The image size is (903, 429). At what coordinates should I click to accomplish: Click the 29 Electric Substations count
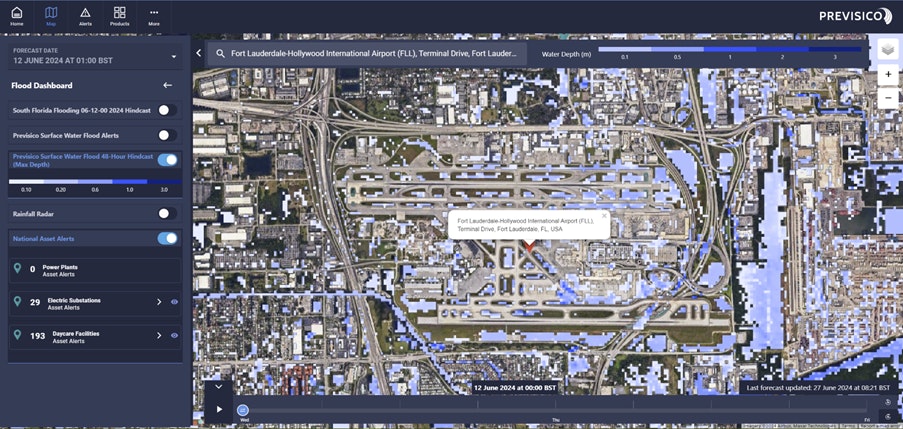pos(35,302)
